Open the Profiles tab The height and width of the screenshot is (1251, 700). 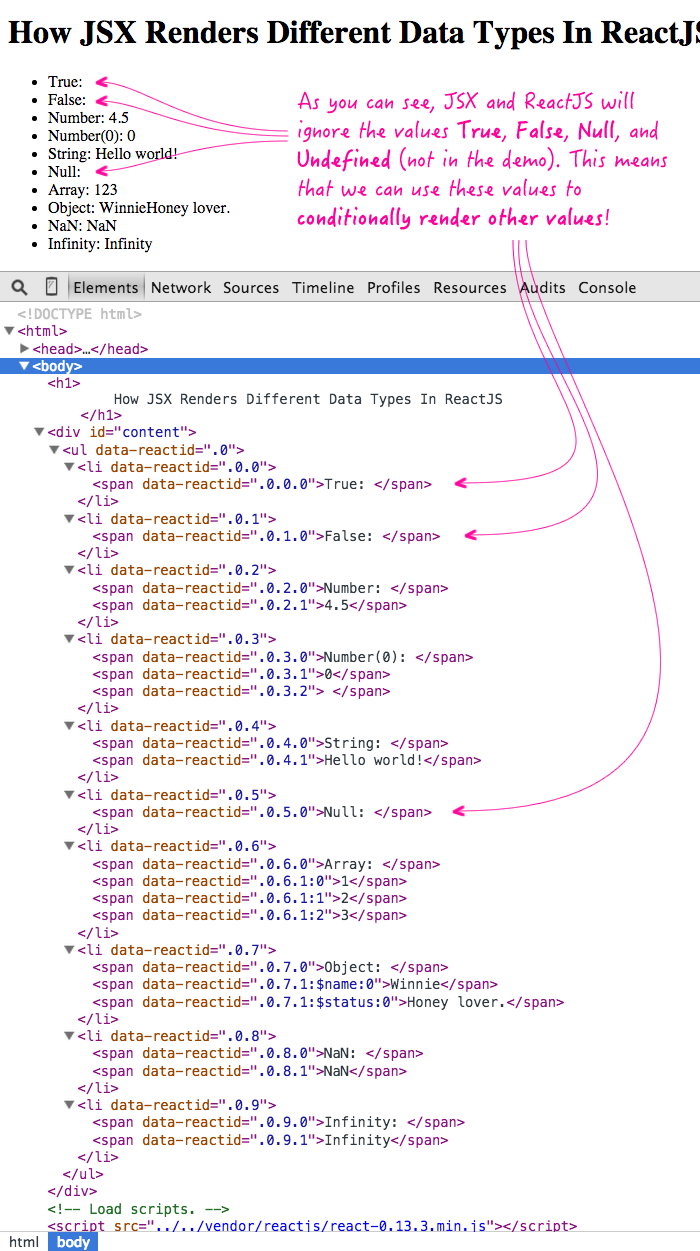(x=394, y=287)
